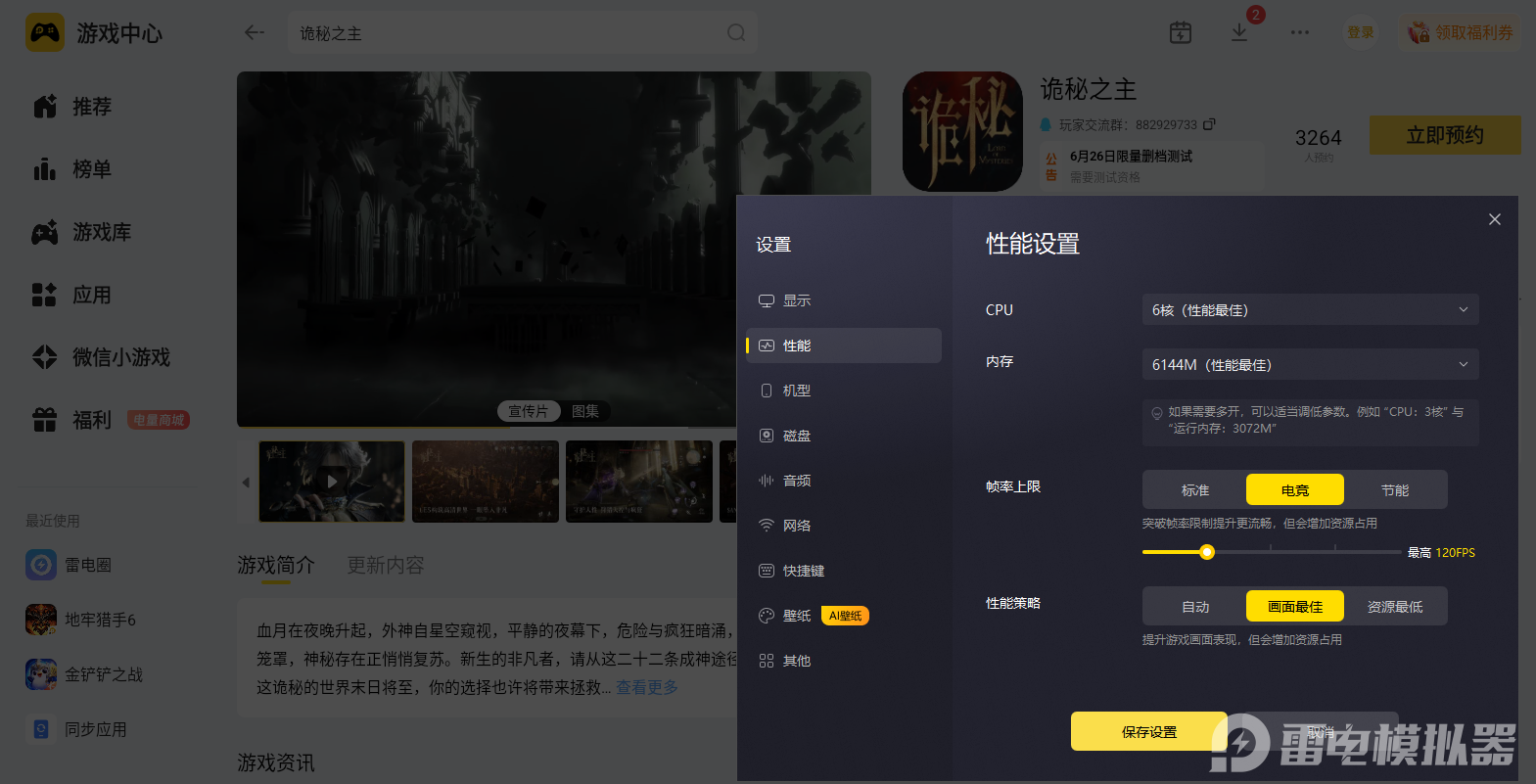Open 机型 device model settings
The image size is (1536, 784).
pyautogui.click(x=844, y=391)
